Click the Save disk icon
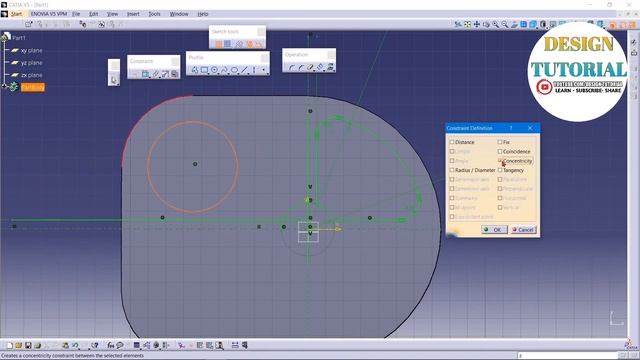 [x=28, y=345]
